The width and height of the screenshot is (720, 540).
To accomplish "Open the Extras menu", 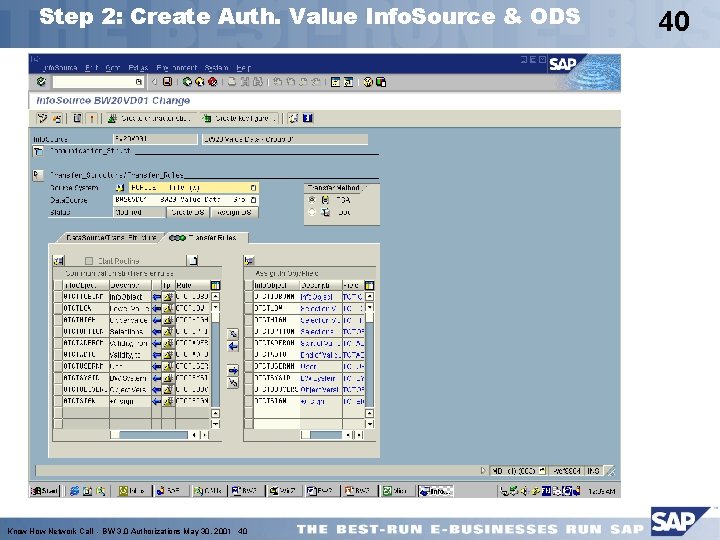I will pyautogui.click(x=138, y=68).
